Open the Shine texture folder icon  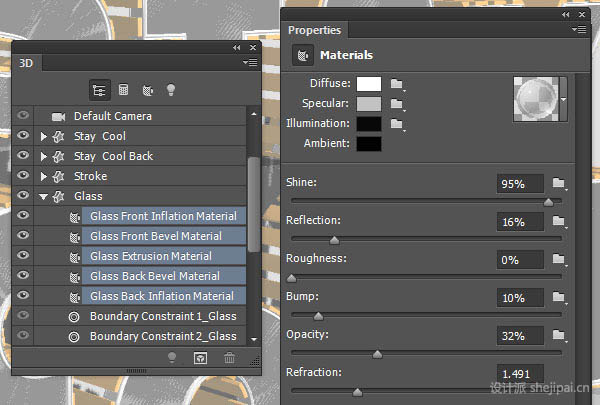[x=559, y=183]
